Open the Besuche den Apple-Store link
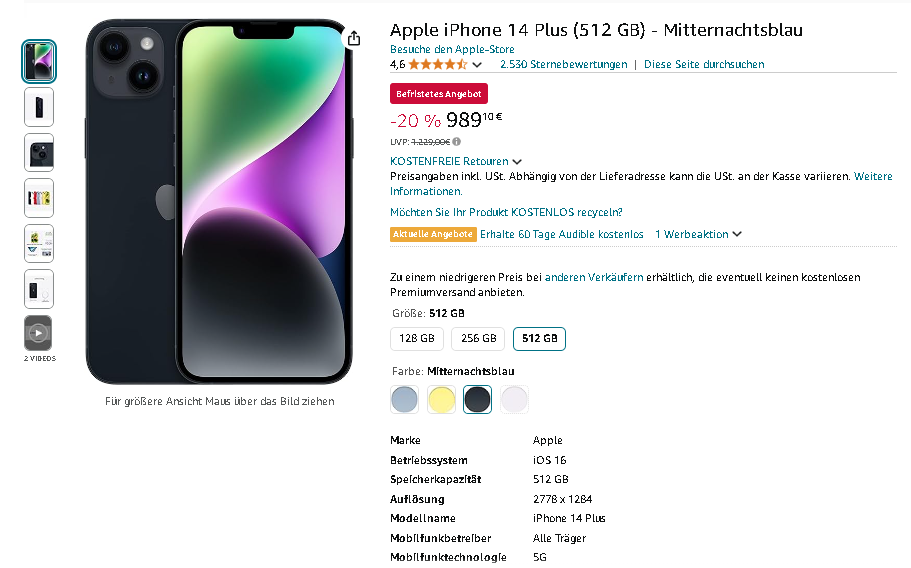 click(452, 49)
